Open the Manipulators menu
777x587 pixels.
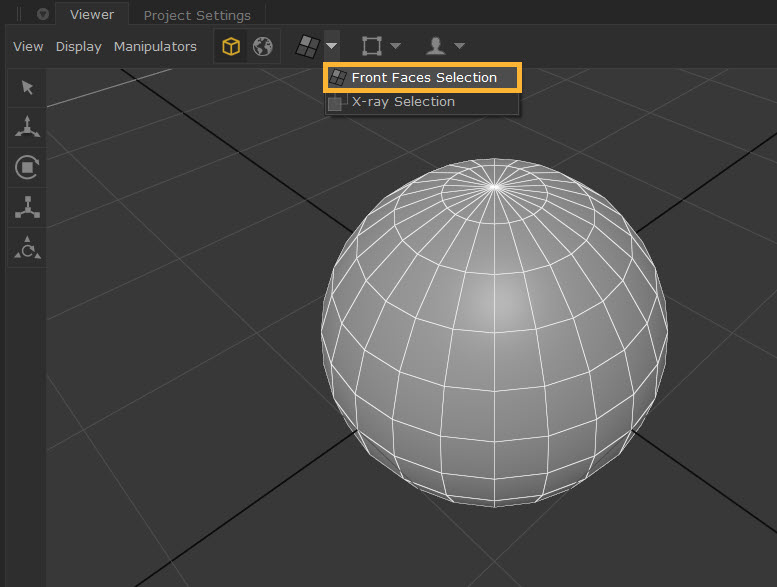click(x=155, y=47)
